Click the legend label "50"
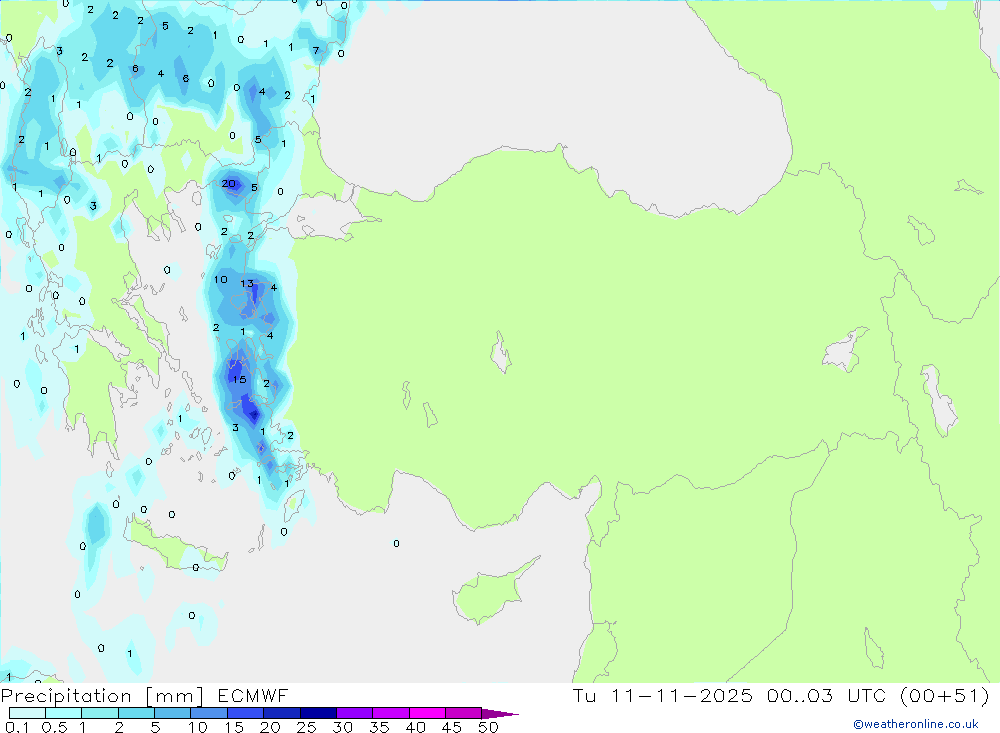This screenshot has height=733, width=1000. click(488, 727)
